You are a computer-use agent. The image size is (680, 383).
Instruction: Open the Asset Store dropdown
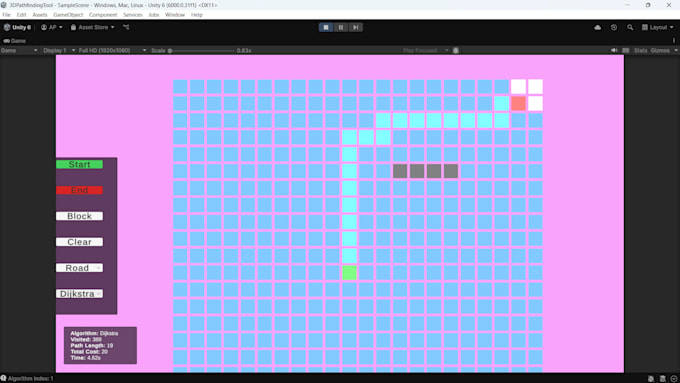92,27
